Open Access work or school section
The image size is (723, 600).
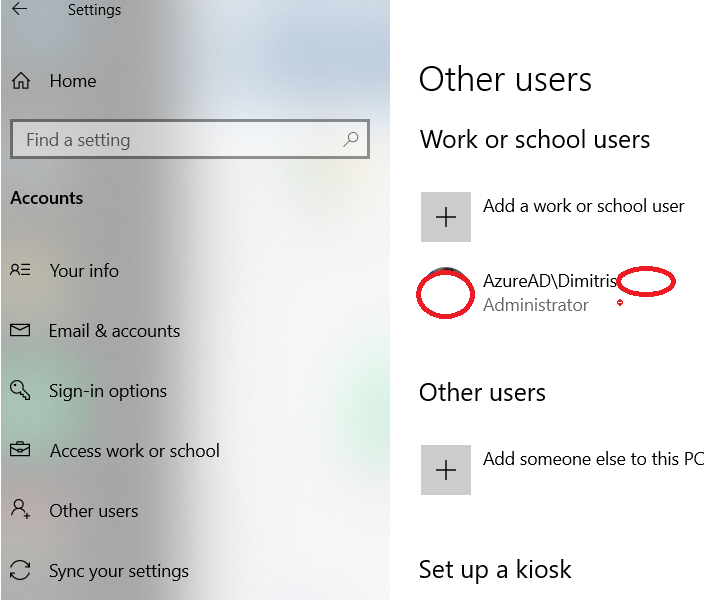coord(135,451)
